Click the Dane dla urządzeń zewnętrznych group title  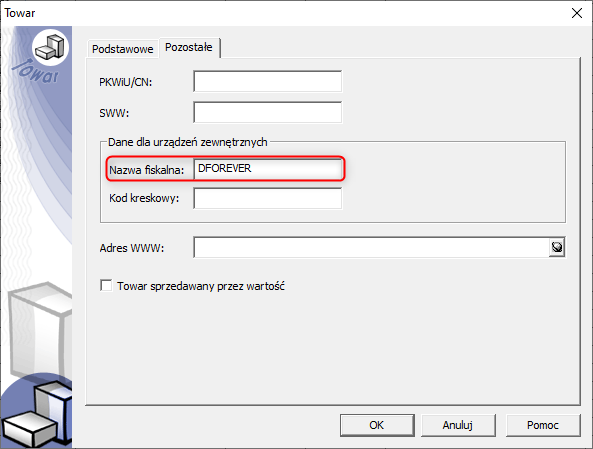[188, 142]
